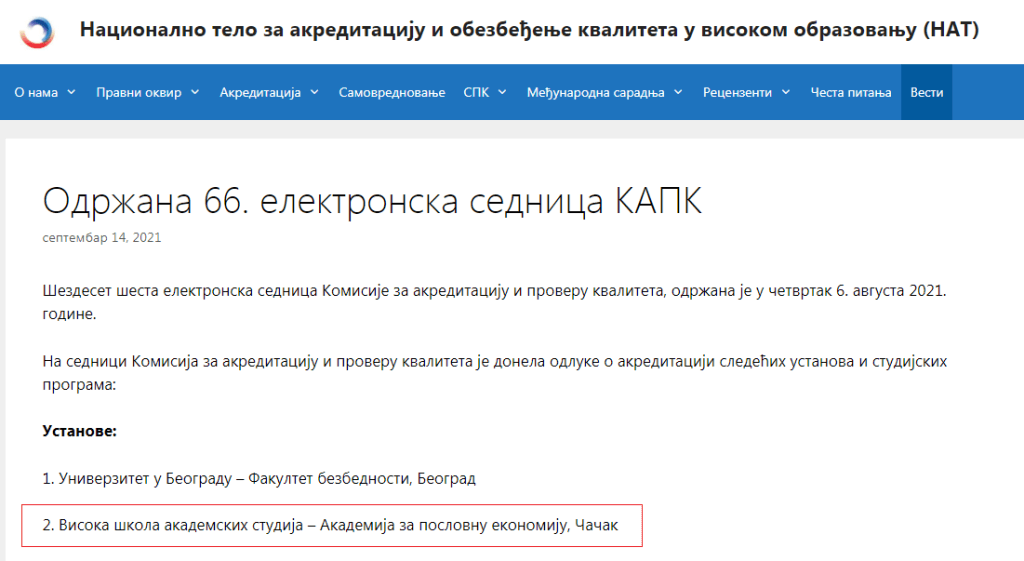The height and width of the screenshot is (561, 1024).
Task: Go to the Самовредновање page
Action: tap(391, 92)
